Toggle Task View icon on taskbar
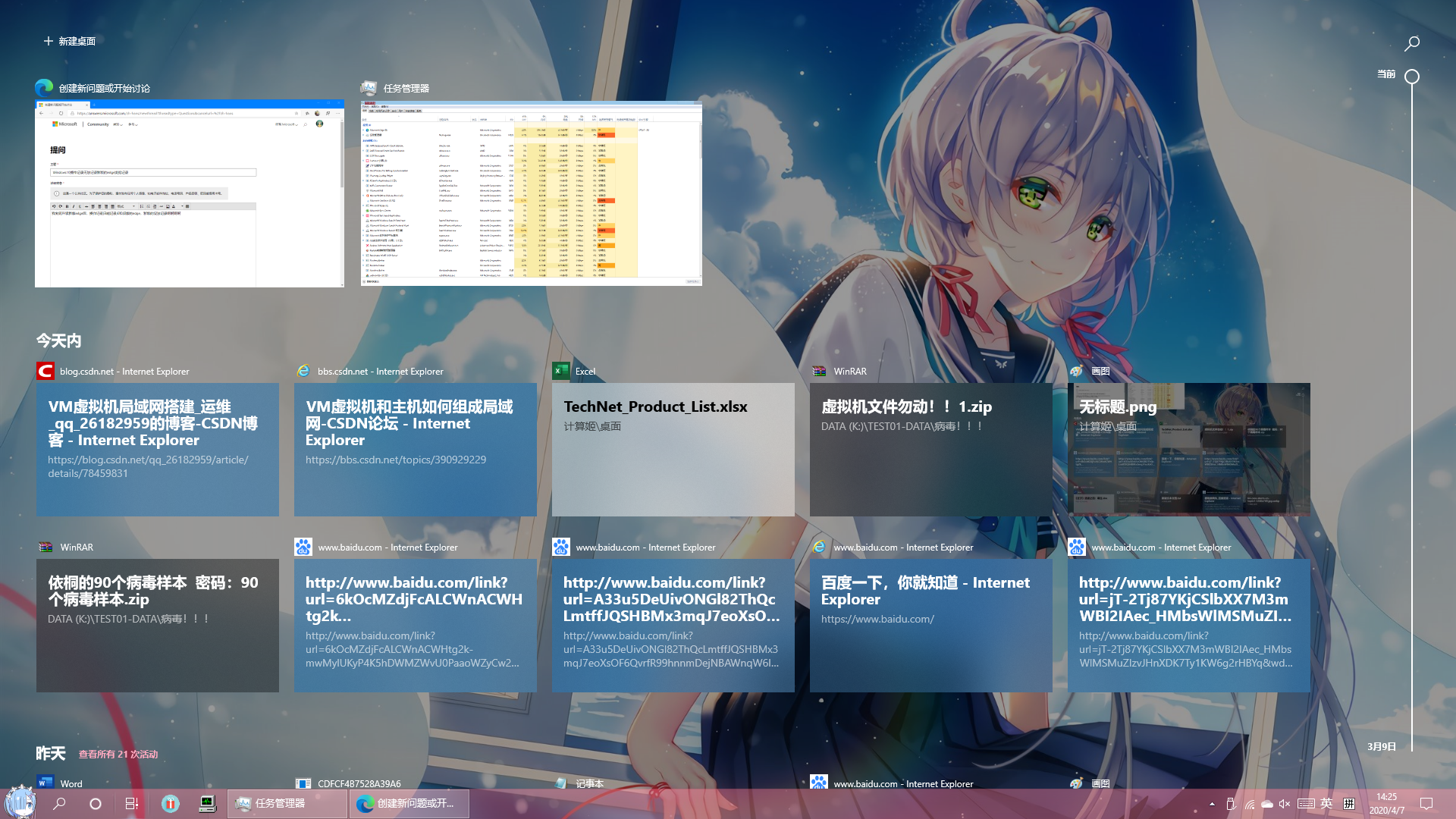This screenshot has height=819, width=1456. click(x=131, y=804)
